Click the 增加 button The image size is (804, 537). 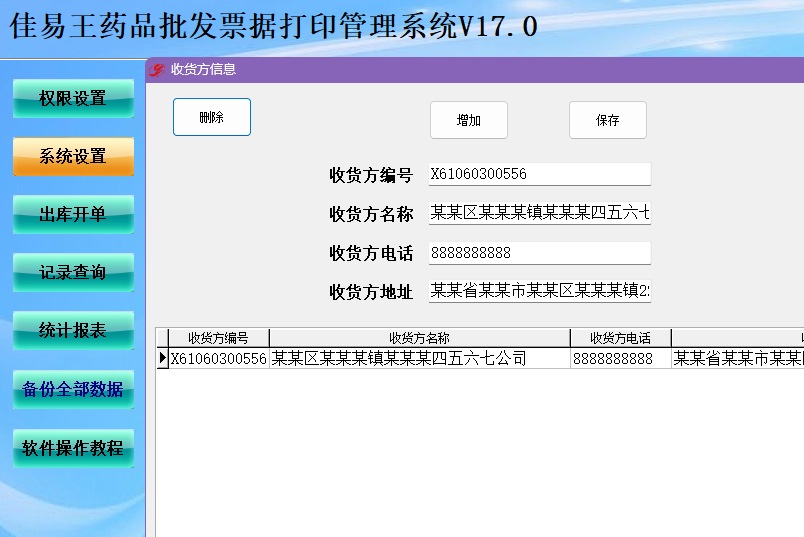pos(469,120)
